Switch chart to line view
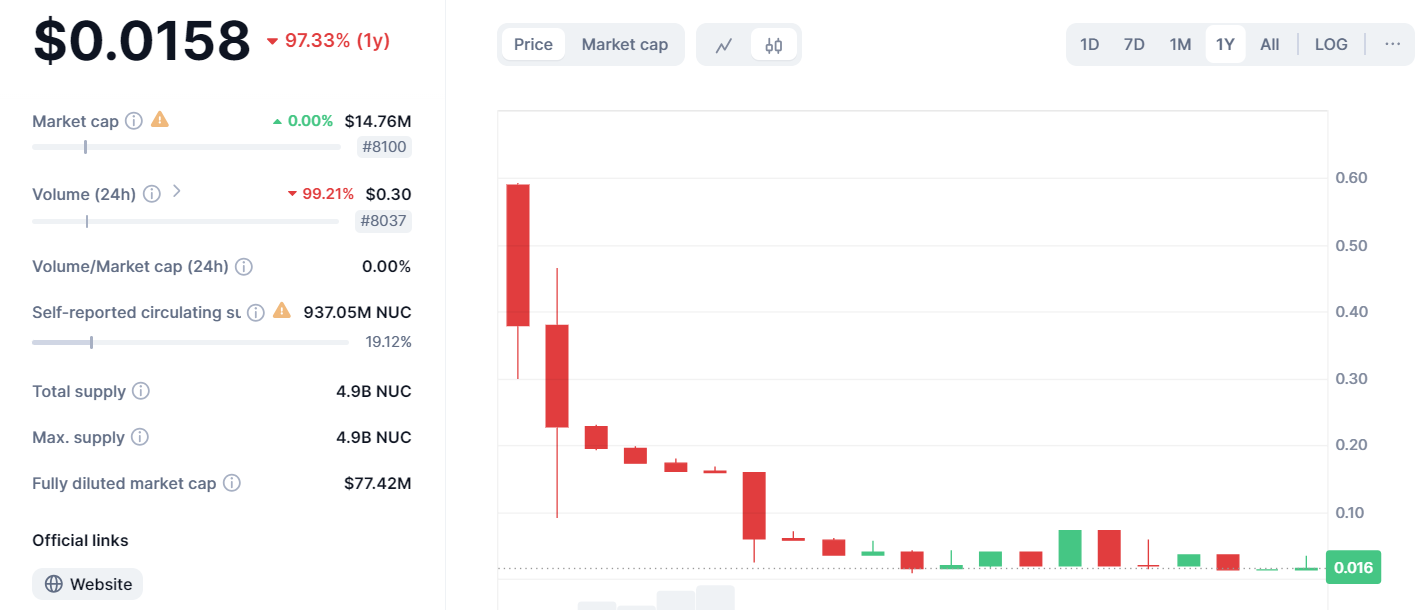1428x610 pixels. [724, 45]
